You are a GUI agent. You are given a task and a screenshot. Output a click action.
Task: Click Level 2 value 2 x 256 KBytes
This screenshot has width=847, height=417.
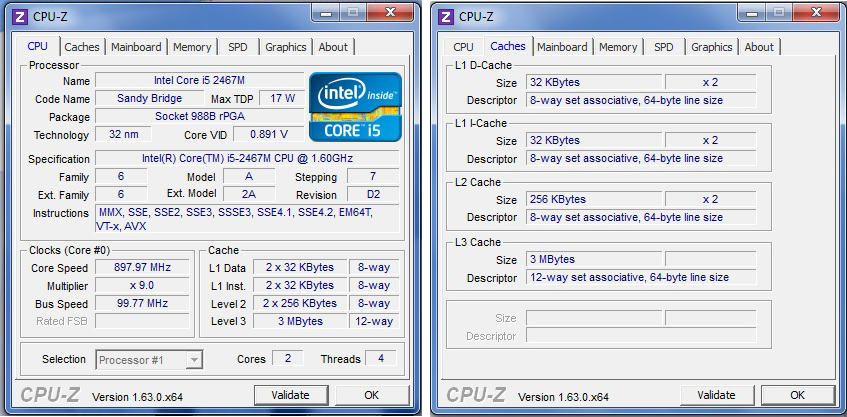pos(300,302)
